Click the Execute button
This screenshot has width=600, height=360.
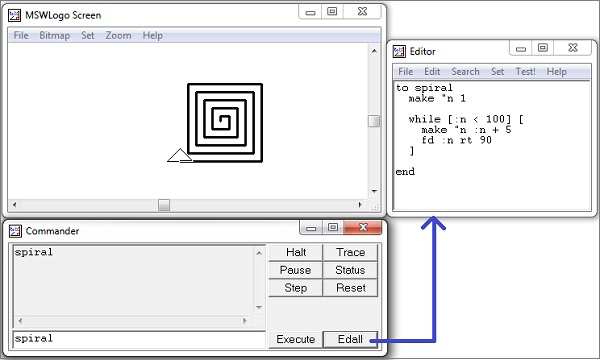[295, 339]
